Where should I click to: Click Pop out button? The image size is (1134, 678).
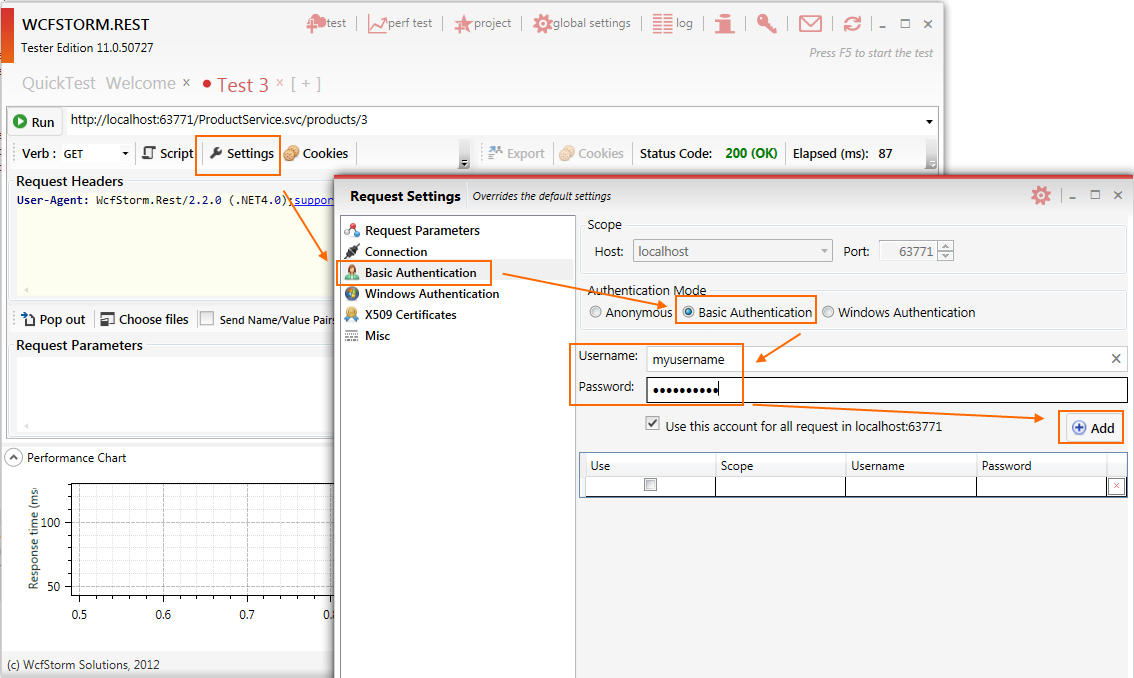[x=53, y=319]
